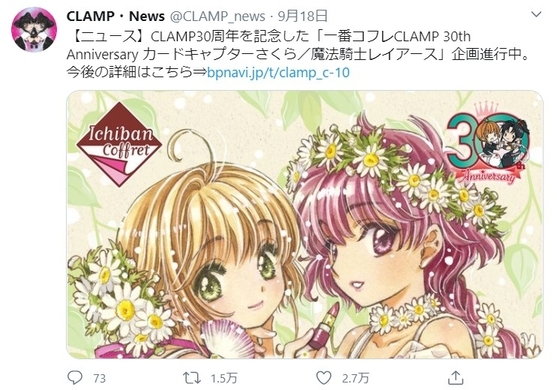Click the 30th Anniversary emblem in image
Image resolution: width=557 pixels, height=390 pixels.
tap(490, 142)
